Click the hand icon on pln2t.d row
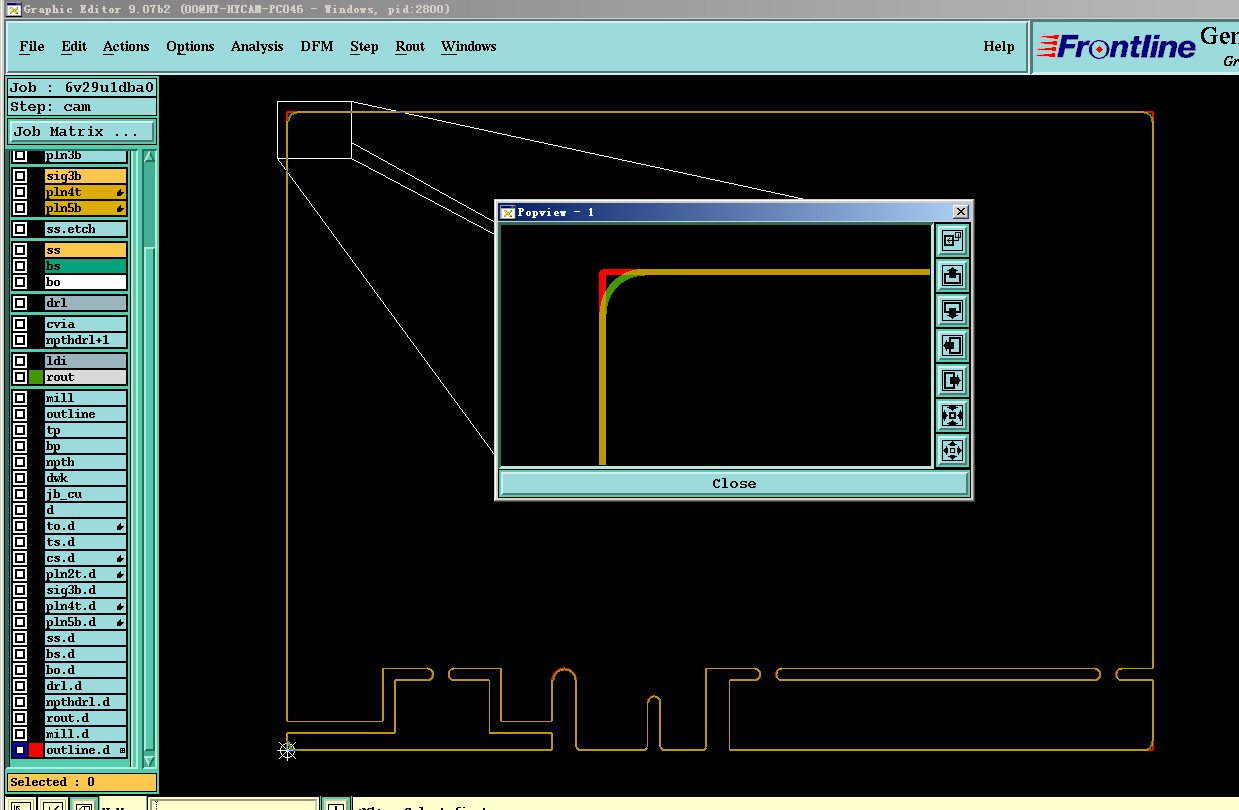The height and width of the screenshot is (810, 1239). 120,574
